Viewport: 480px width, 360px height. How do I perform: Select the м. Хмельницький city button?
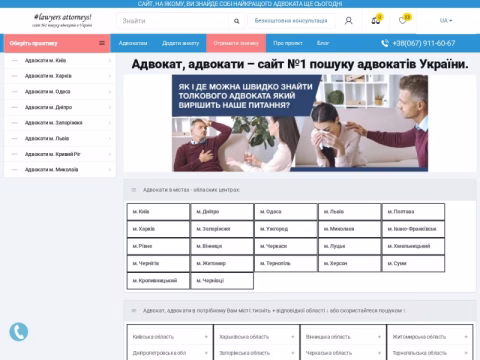[x=413, y=246]
